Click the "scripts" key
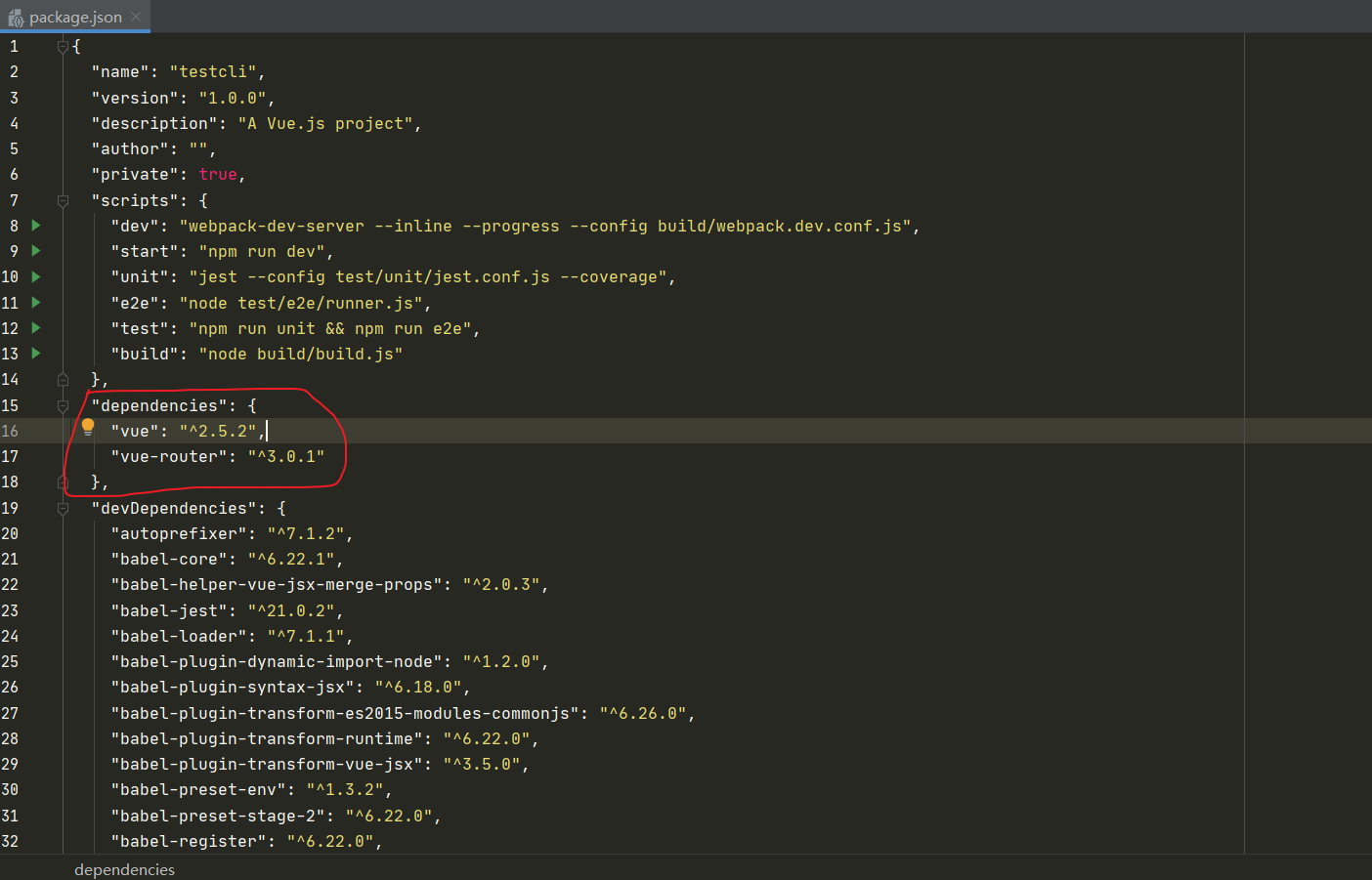 [x=135, y=200]
